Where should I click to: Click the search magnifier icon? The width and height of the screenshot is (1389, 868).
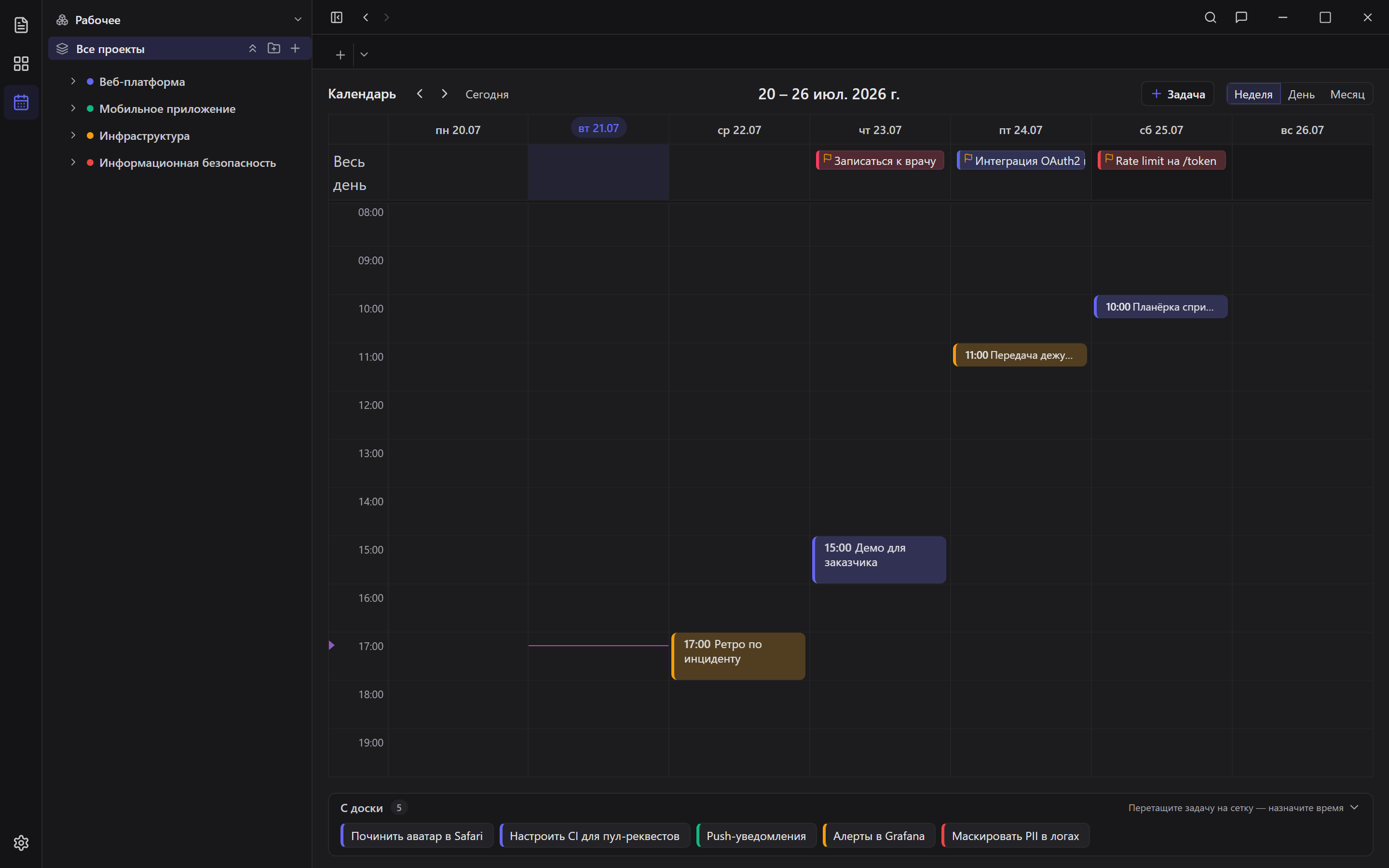[1211, 17]
